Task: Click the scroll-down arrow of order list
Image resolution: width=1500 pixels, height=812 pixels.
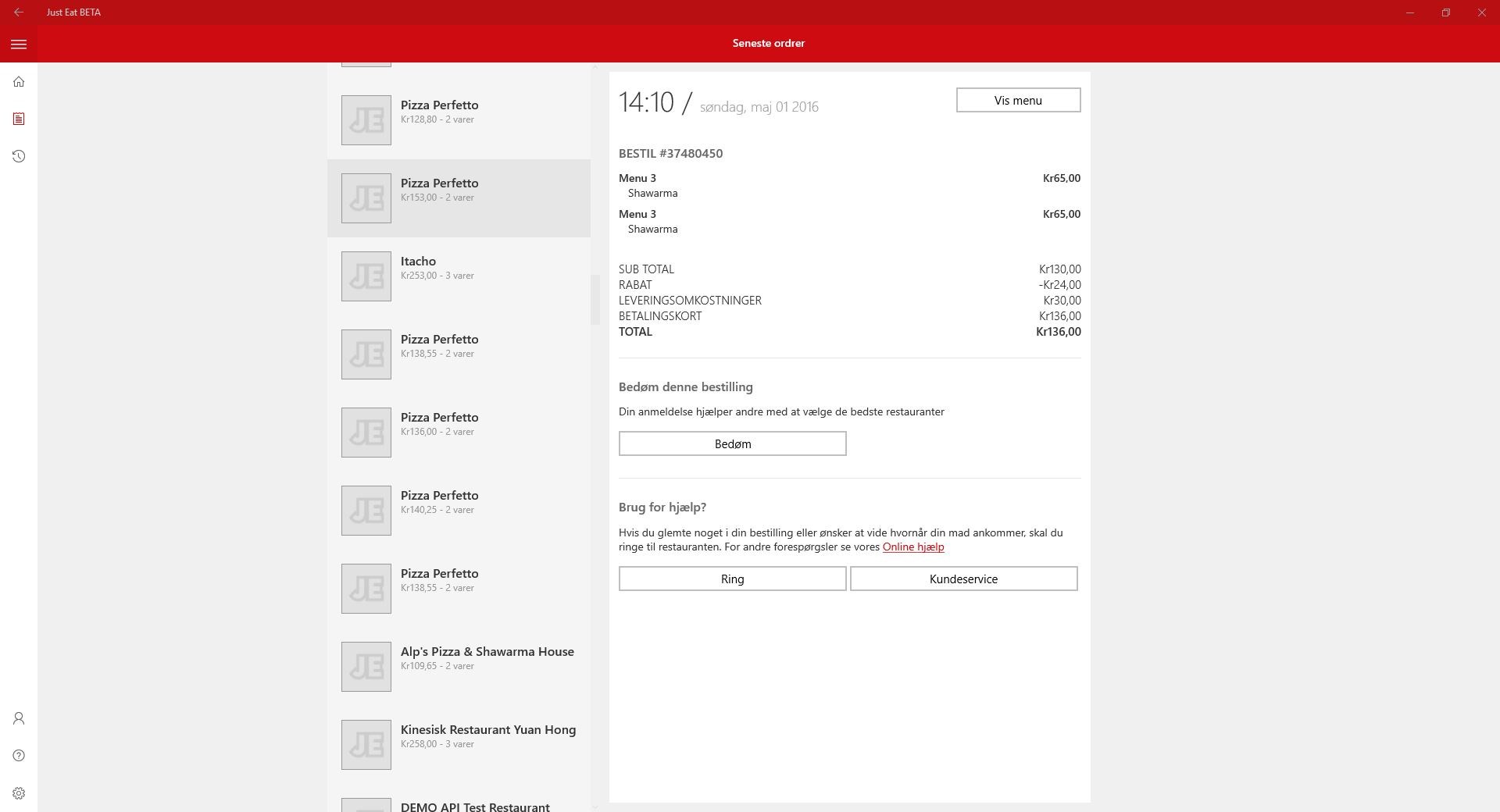Action: tap(595, 807)
